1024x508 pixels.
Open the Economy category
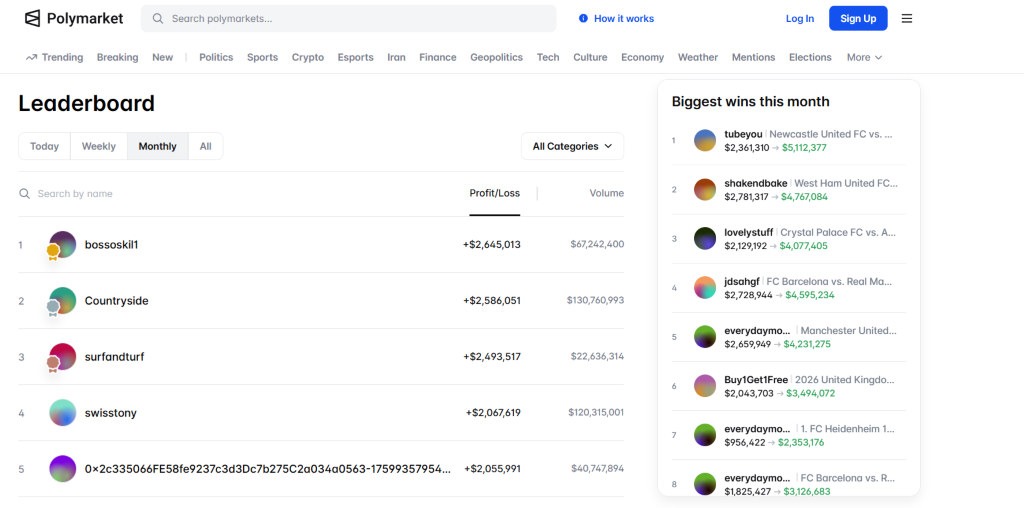click(x=643, y=57)
